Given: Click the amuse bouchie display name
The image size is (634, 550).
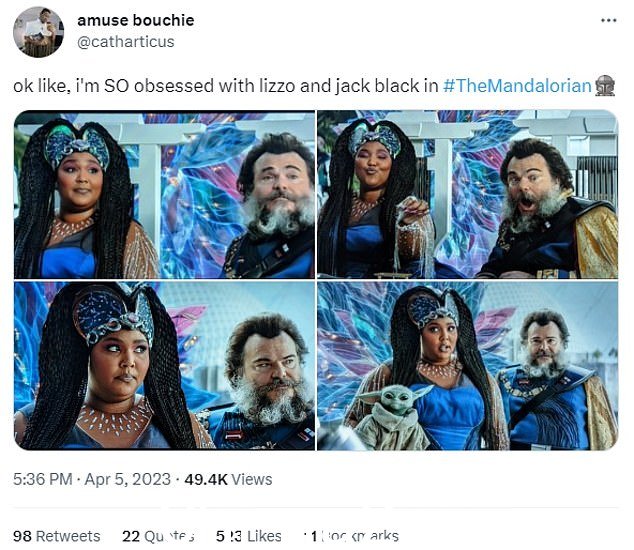Looking at the screenshot, I should pos(135,20).
